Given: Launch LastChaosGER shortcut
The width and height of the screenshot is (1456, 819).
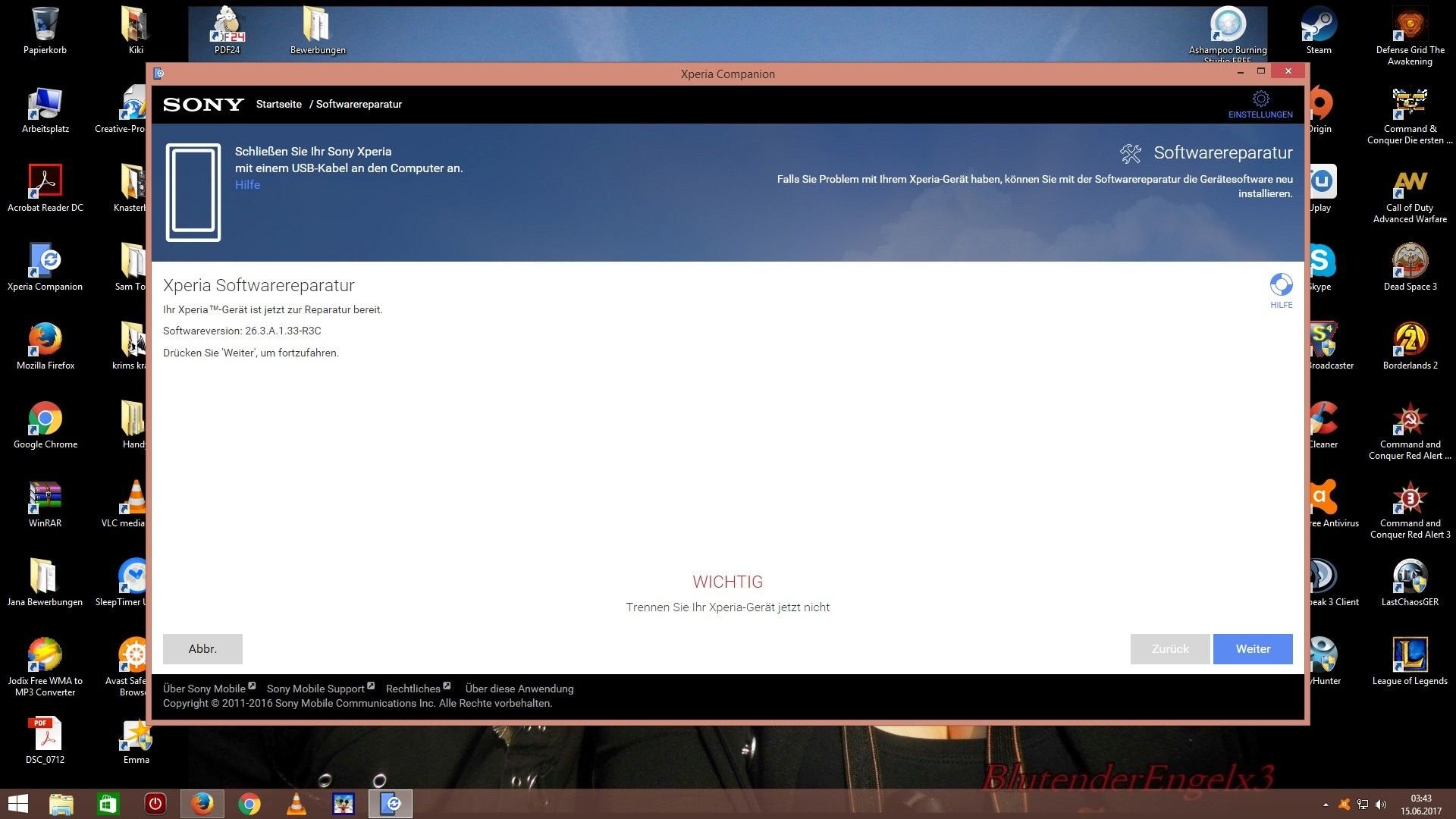Looking at the screenshot, I should [x=1410, y=582].
